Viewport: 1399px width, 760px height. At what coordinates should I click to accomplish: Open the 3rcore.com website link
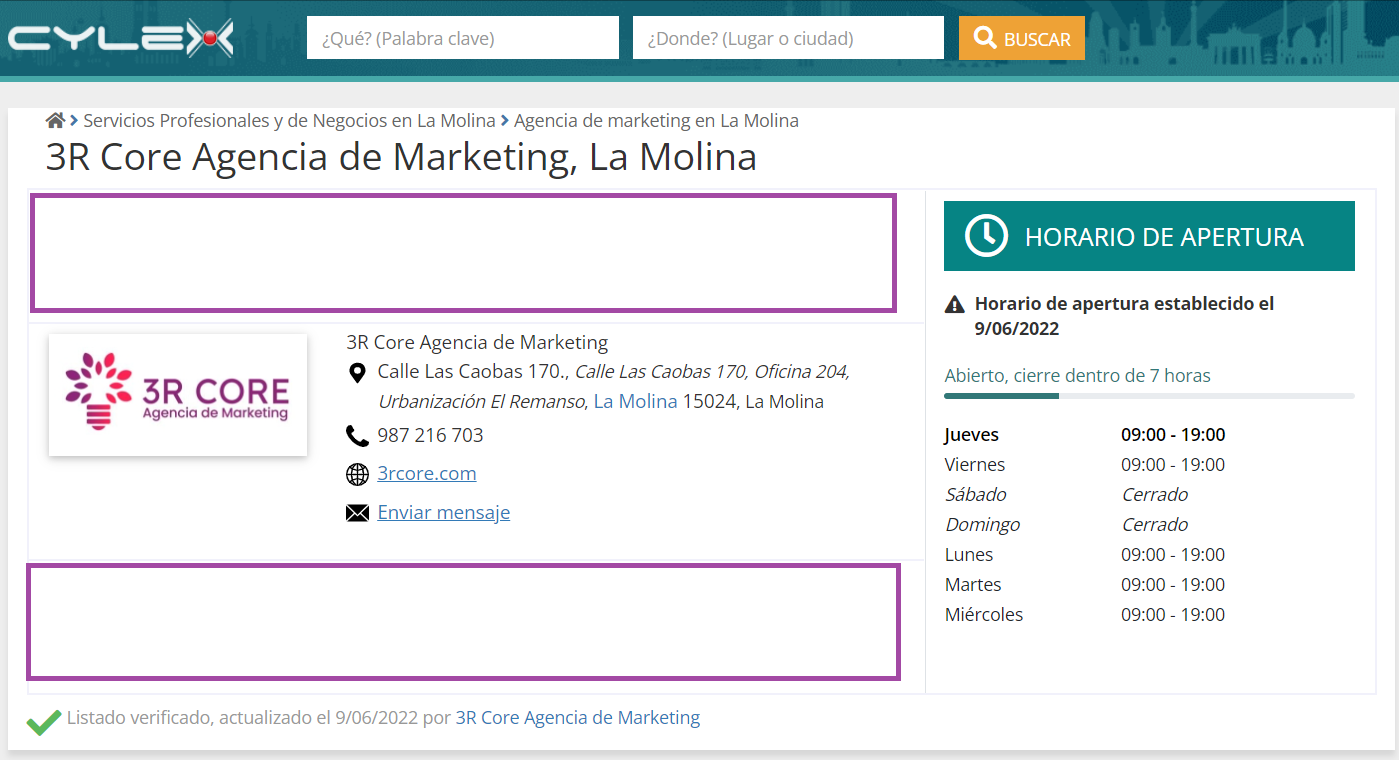(427, 474)
